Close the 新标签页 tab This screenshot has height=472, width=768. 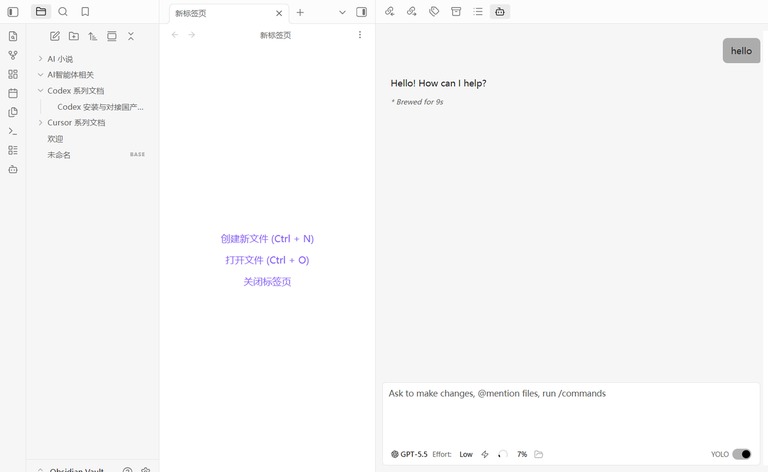[279, 13]
